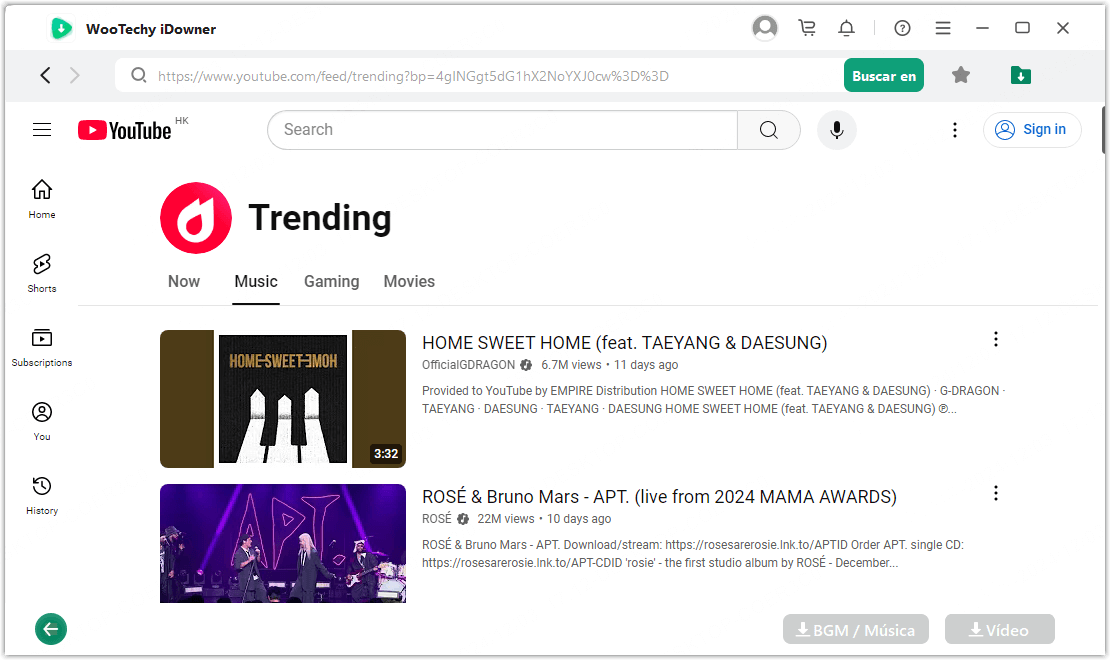Viewport: 1110px width, 660px height.
Task: Click the notification bell icon
Action: pos(846,28)
